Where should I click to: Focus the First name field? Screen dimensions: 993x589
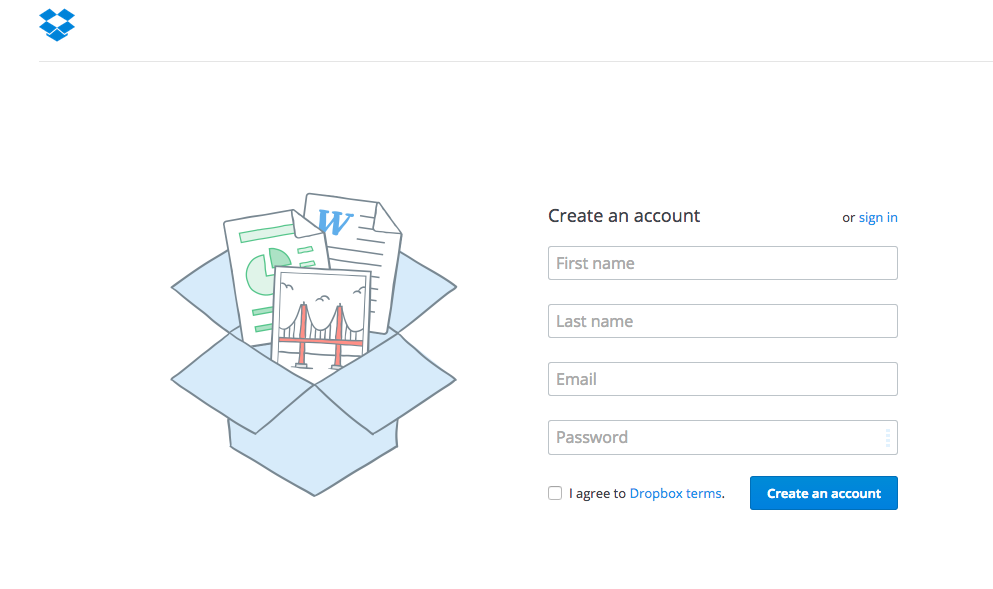coord(723,263)
